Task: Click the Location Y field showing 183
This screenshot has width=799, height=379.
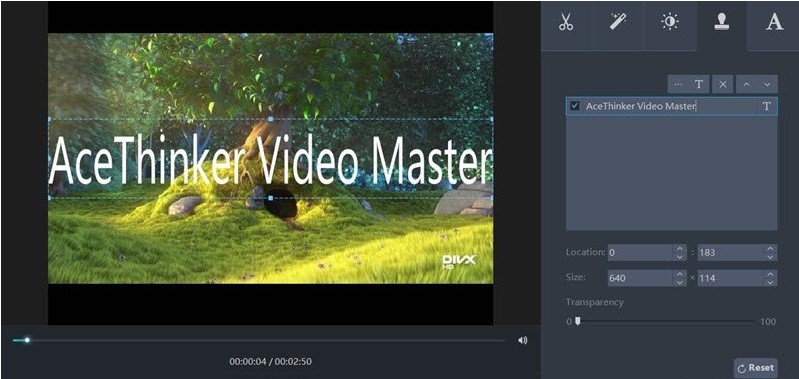Action: pyautogui.click(x=731, y=253)
